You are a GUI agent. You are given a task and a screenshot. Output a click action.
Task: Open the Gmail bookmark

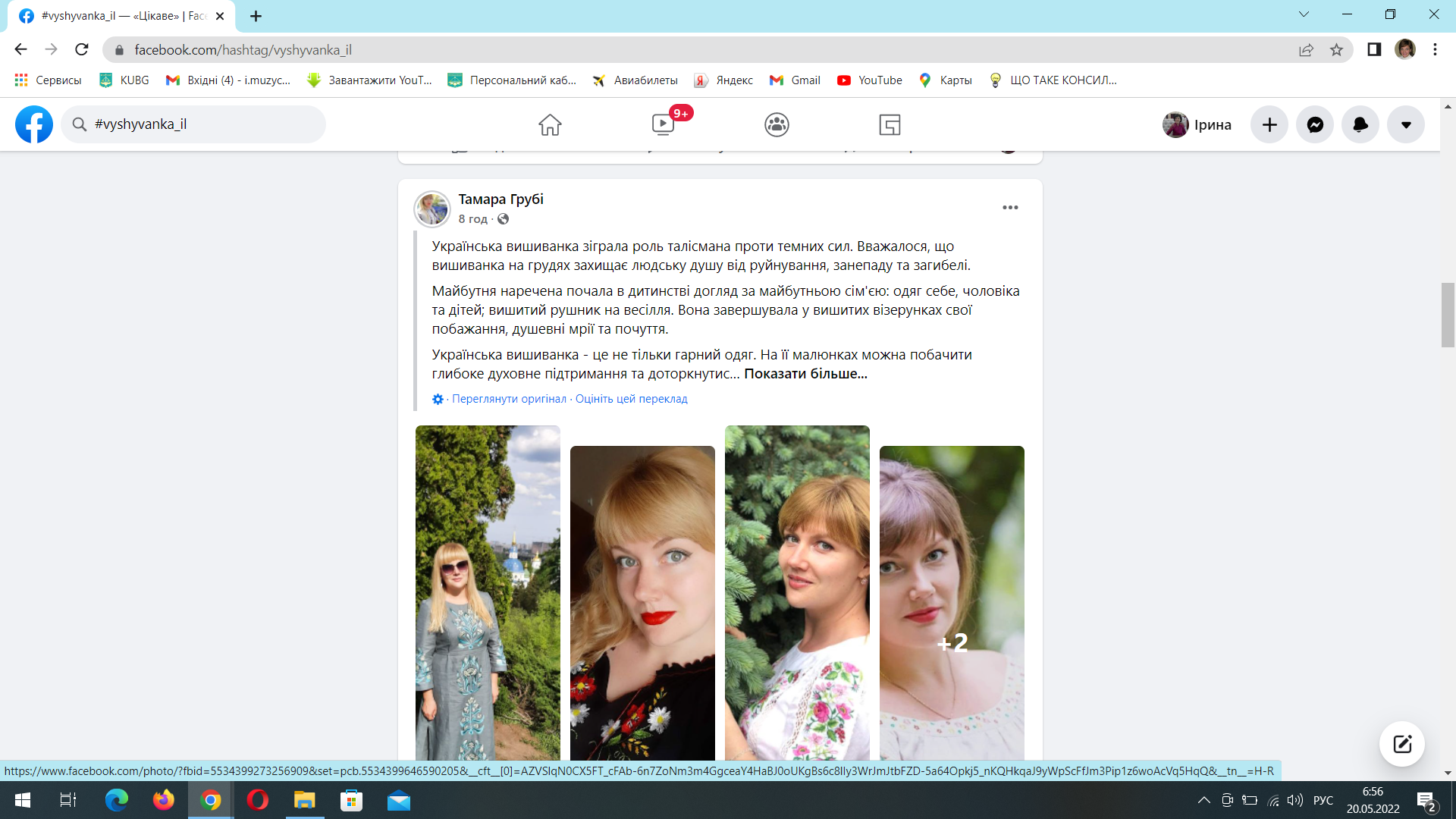tap(795, 80)
